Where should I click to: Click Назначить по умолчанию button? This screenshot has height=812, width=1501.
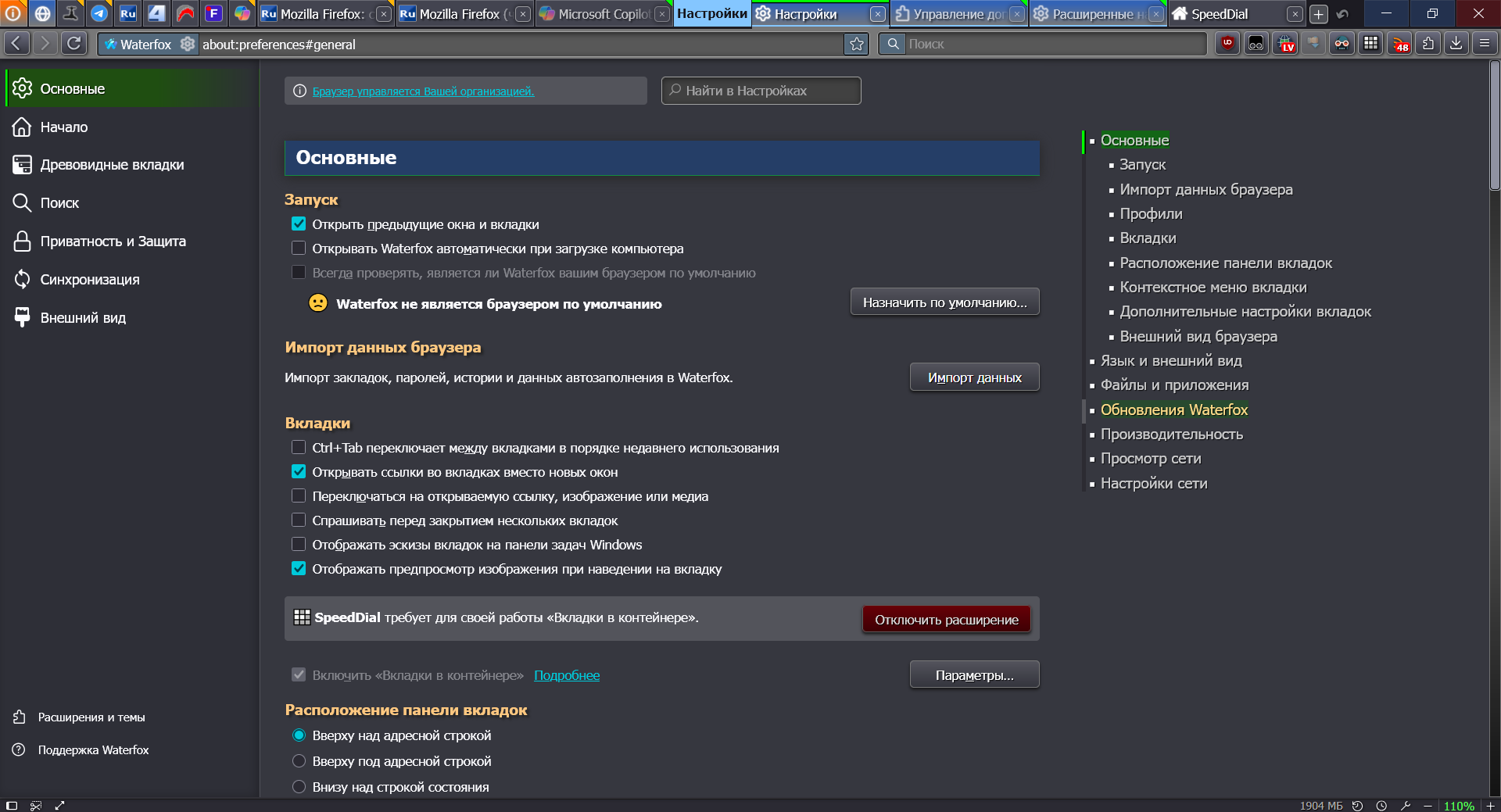pos(945,302)
